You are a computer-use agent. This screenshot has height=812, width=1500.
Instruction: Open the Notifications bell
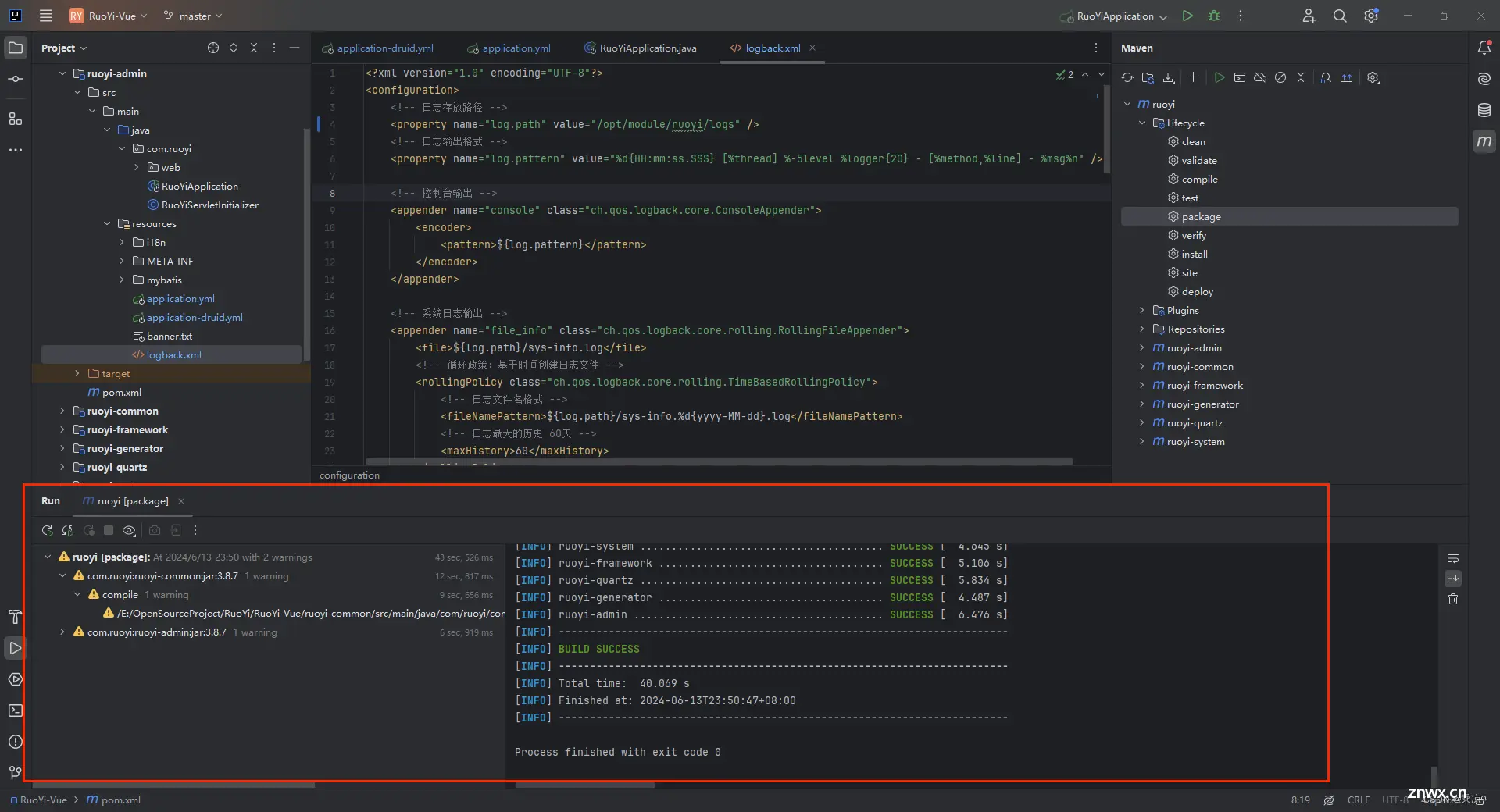pyautogui.click(x=1484, y=48)
